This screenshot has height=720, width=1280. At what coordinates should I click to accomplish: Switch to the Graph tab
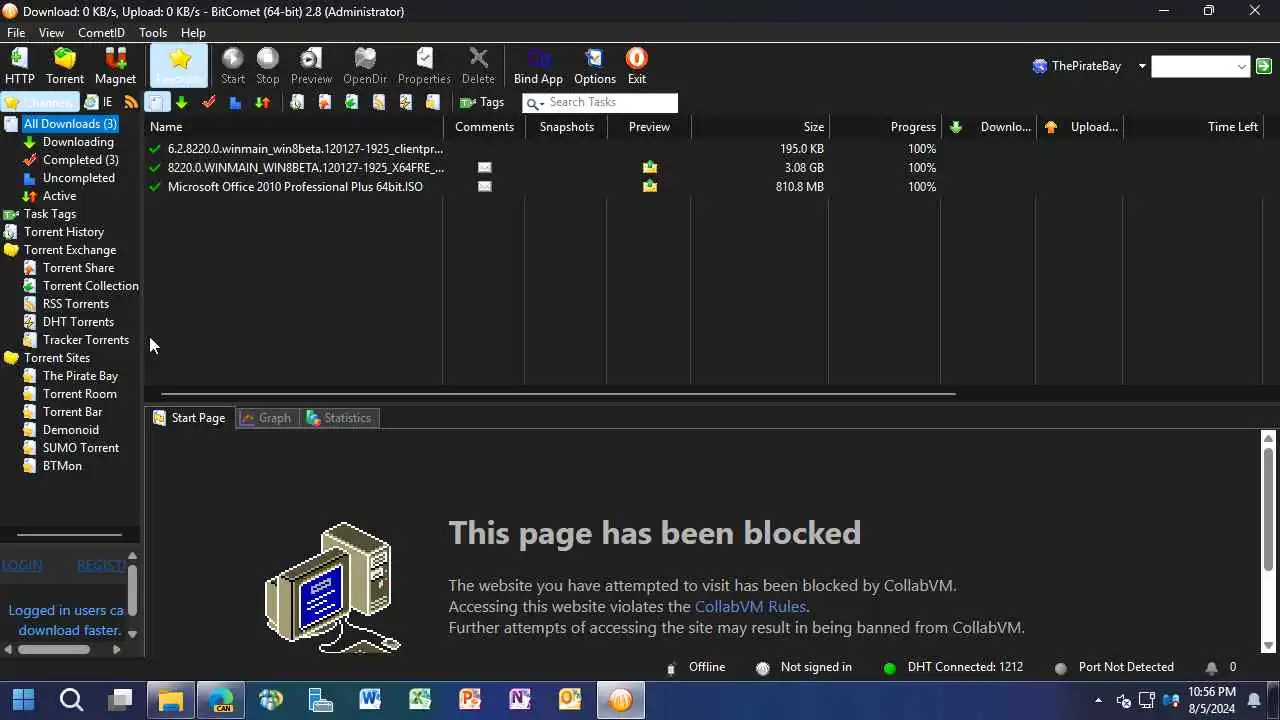266,418
